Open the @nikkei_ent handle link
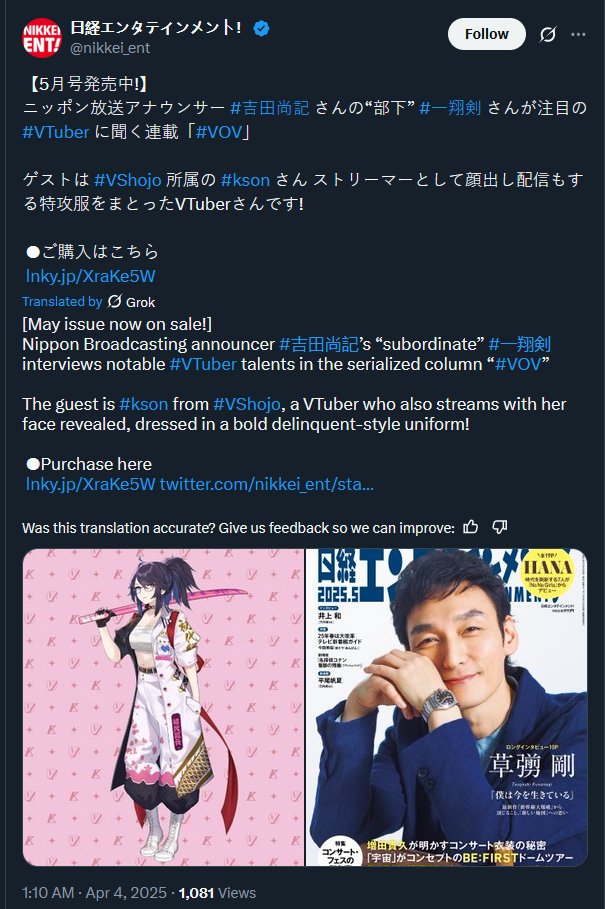Image resolution: width=605 pixels, height=909 pixels. (110, 48)
